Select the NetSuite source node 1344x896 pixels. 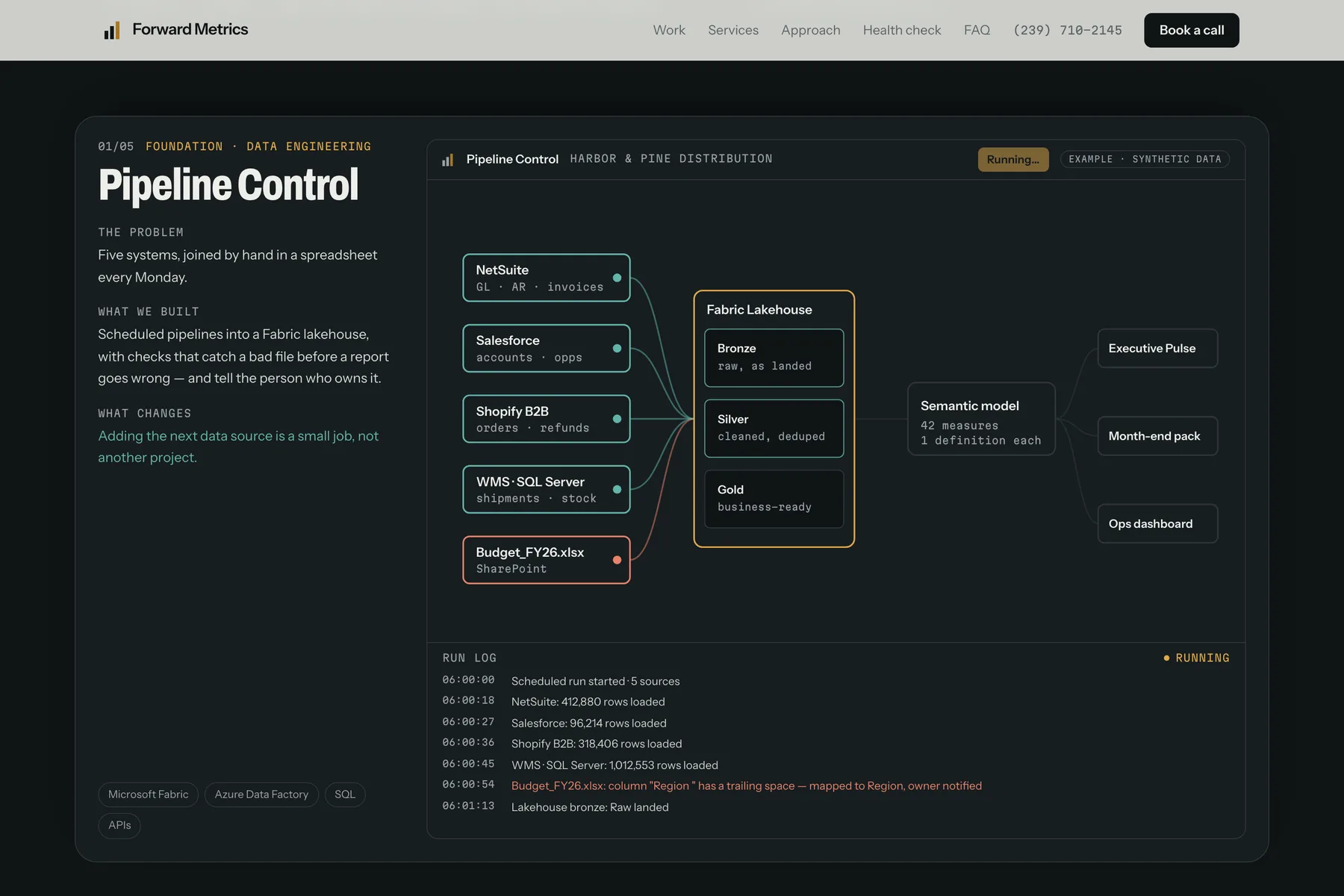(x=547, y=278)
